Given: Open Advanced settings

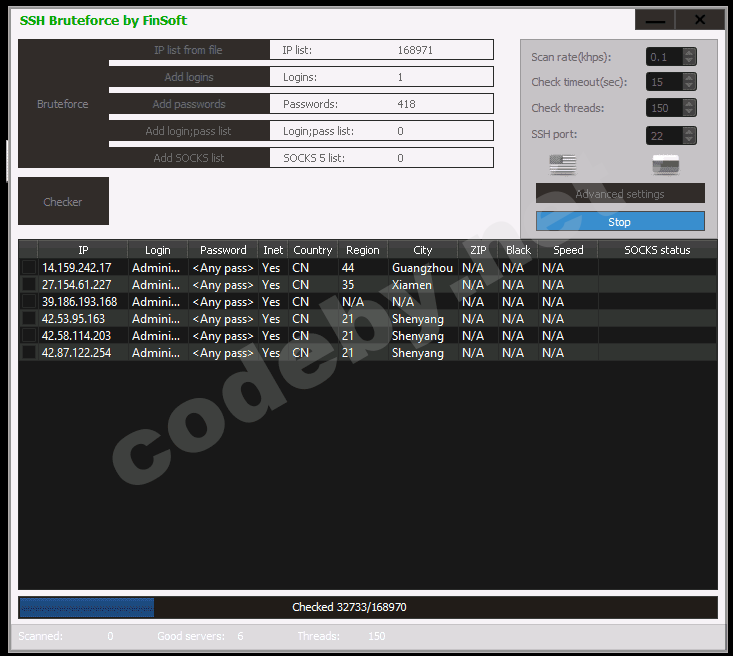Looking at the screenshot, I should point(620,194).
